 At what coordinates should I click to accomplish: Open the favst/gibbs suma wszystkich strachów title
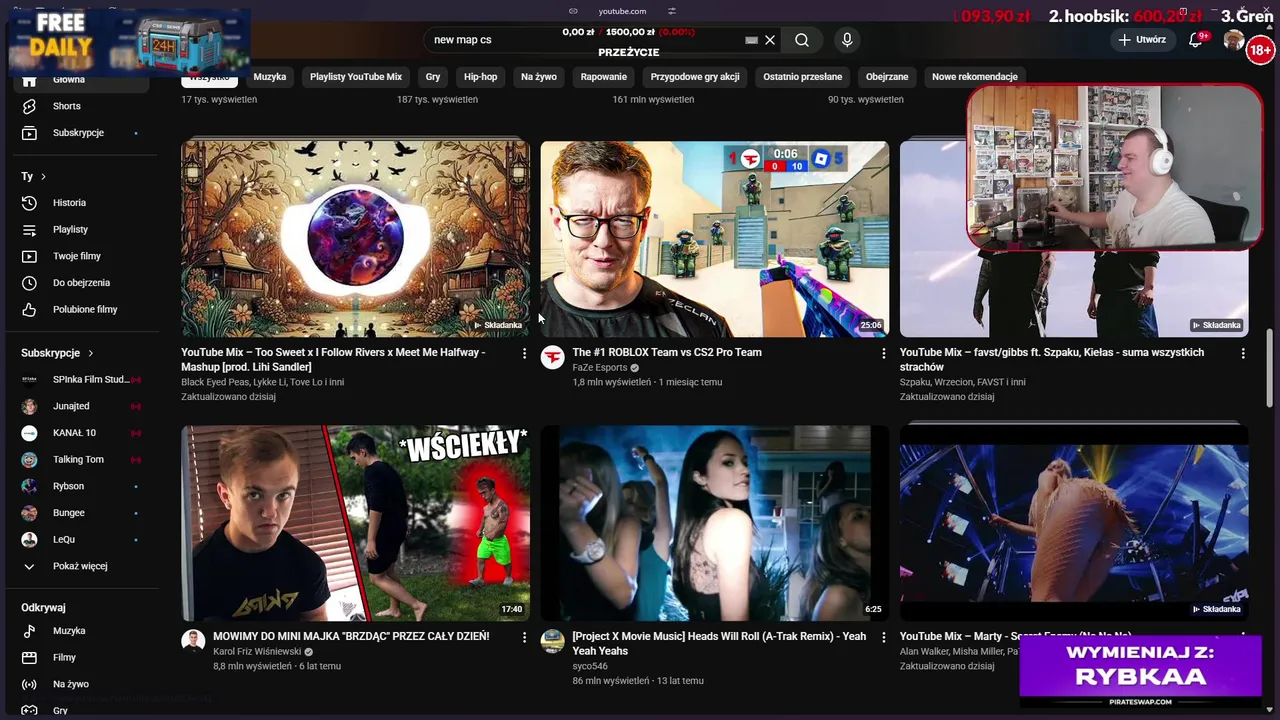[1052, 359]
